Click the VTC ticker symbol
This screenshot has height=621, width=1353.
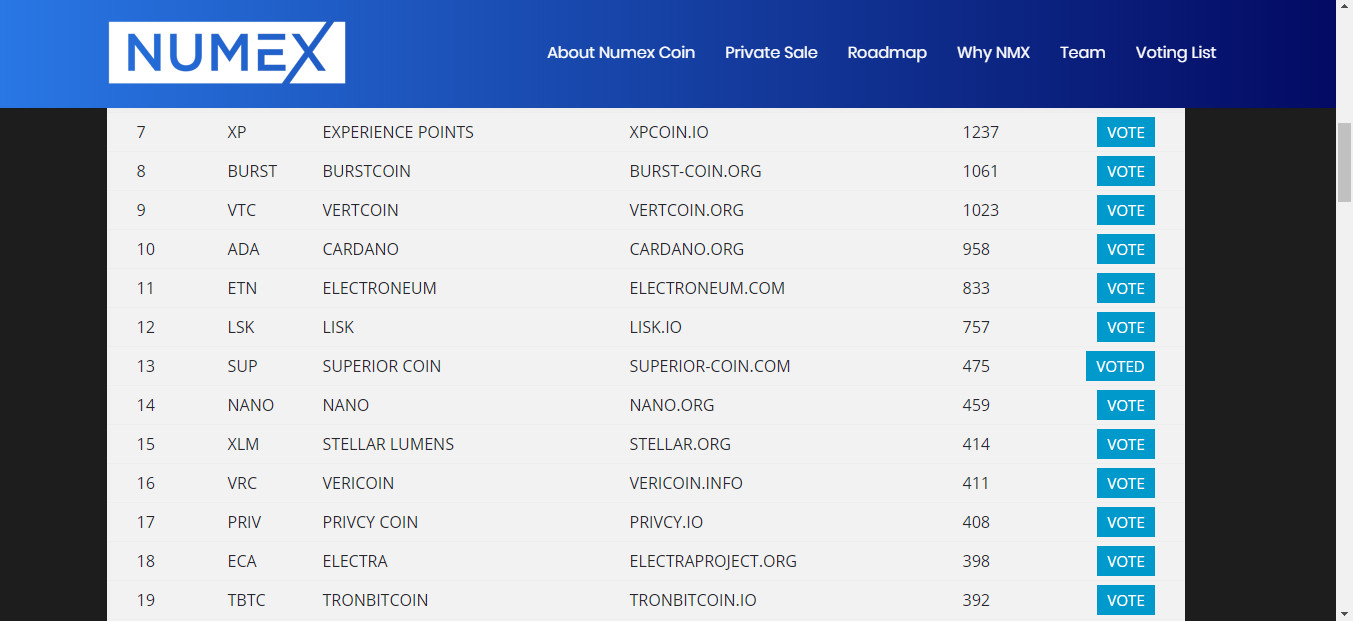click(x=242, y=210)
